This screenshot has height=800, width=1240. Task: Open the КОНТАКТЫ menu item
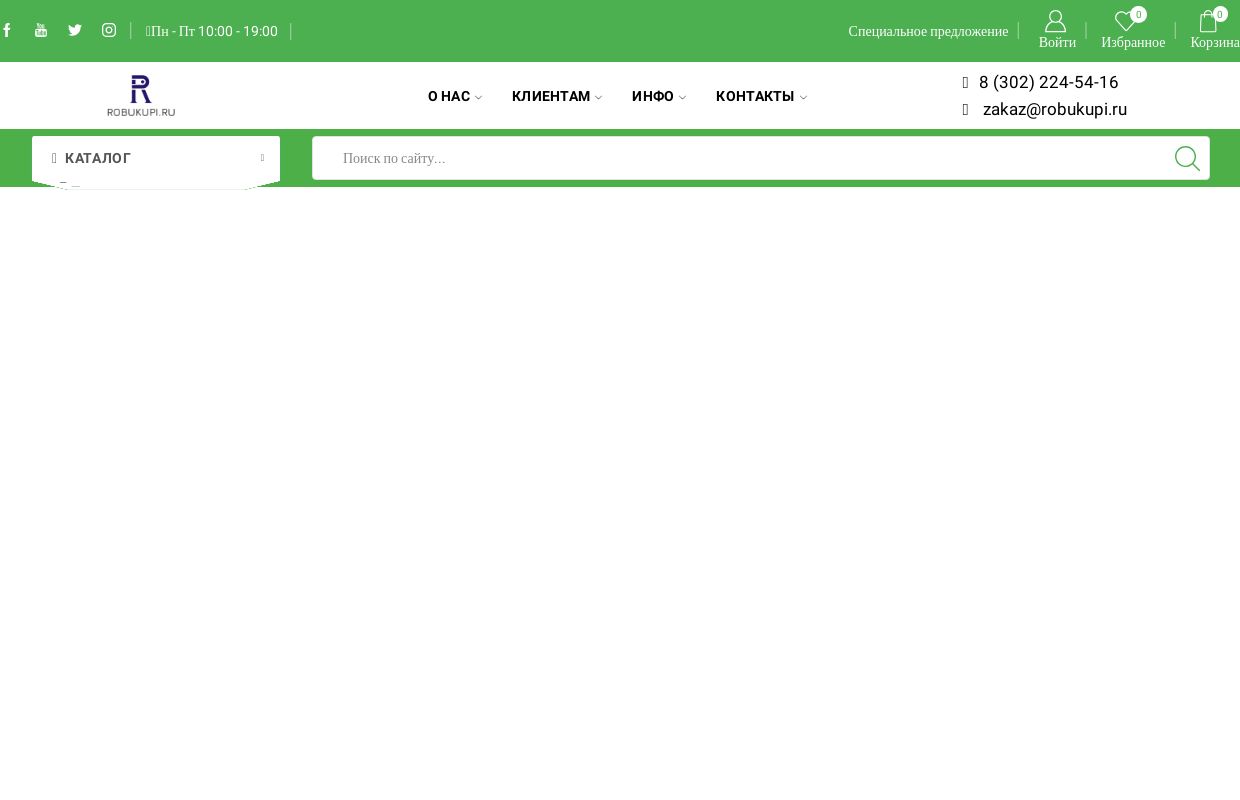[755, 97]
